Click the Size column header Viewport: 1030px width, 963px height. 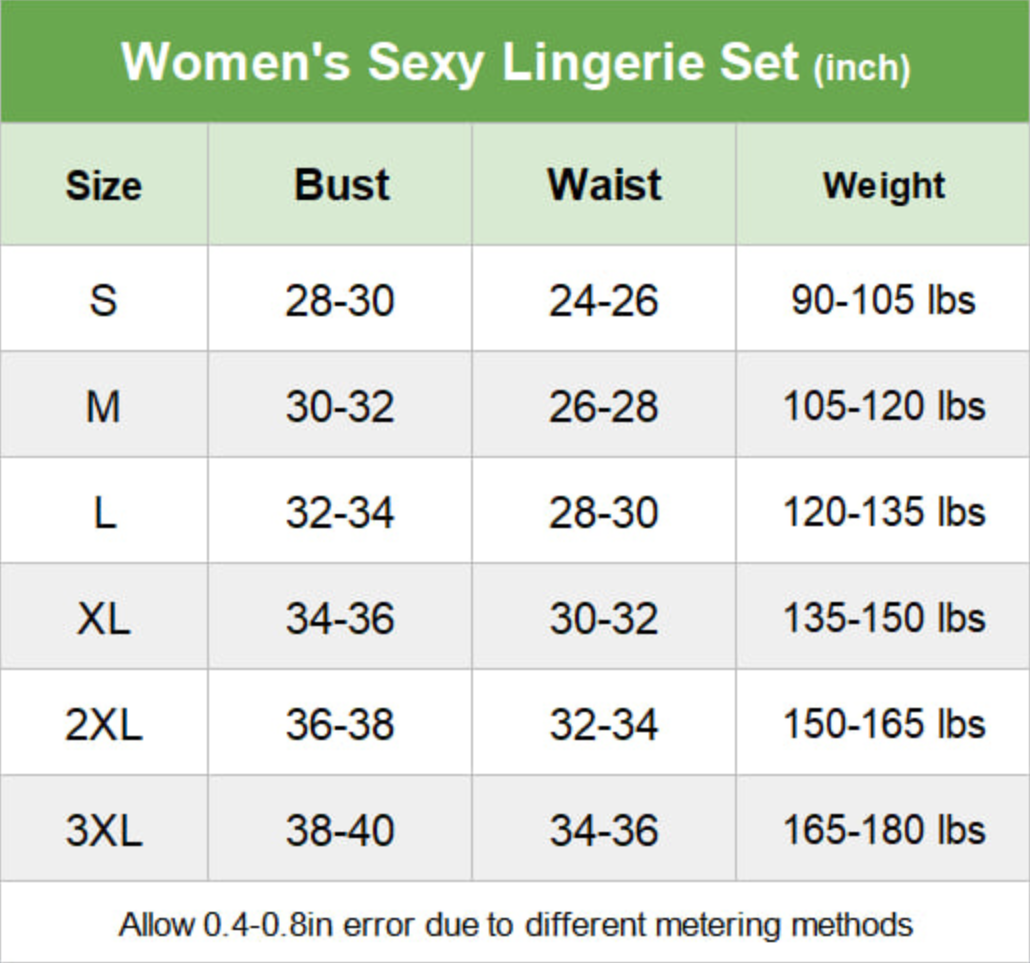point(104,186)
